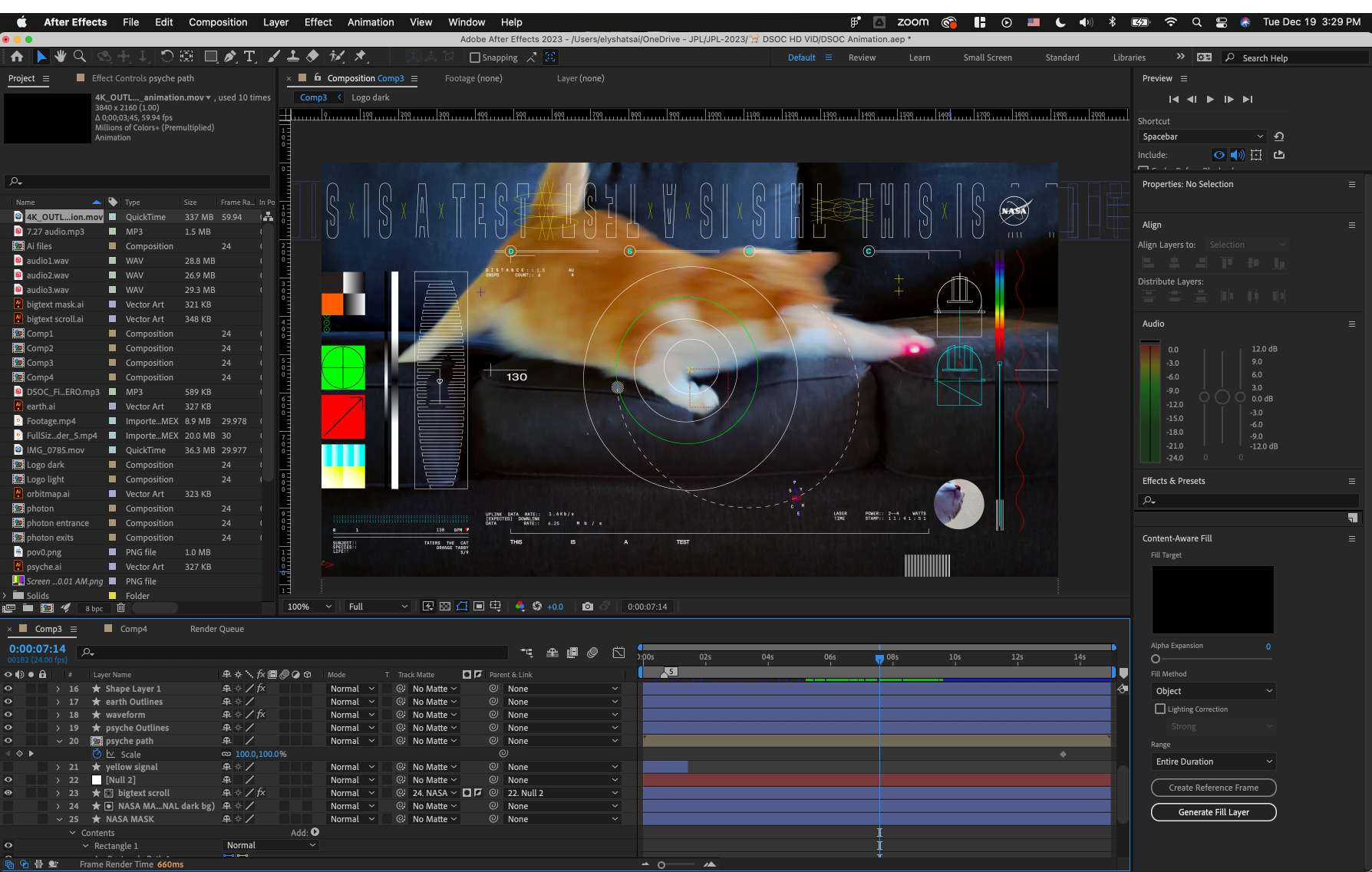Open the Fill Method Object dropdown
The image size is (1372, 872).
tap(1213, 691)
